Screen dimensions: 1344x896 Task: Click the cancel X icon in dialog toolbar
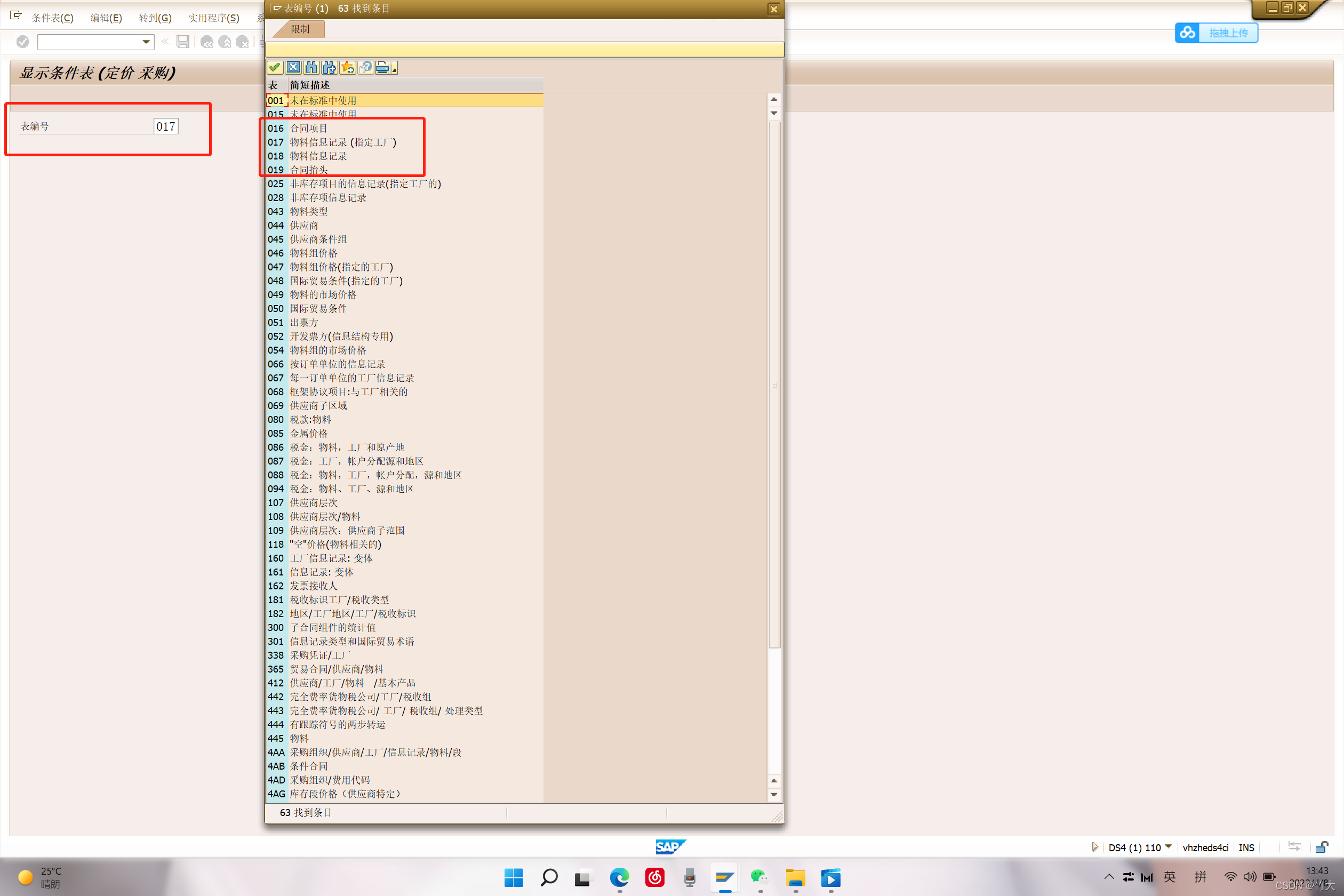coord(293,67)
